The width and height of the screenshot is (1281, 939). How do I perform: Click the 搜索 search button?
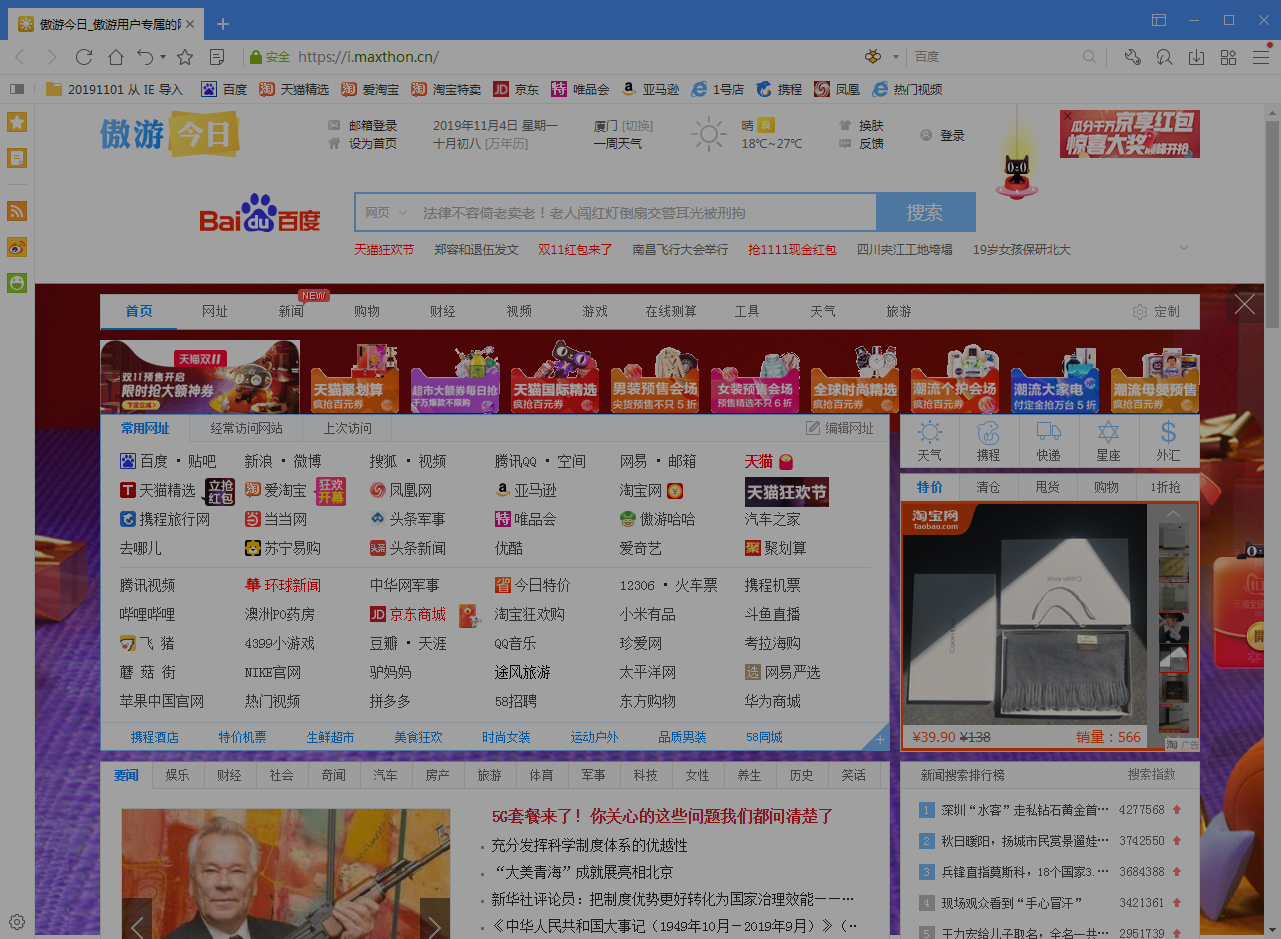pos(926,212)
